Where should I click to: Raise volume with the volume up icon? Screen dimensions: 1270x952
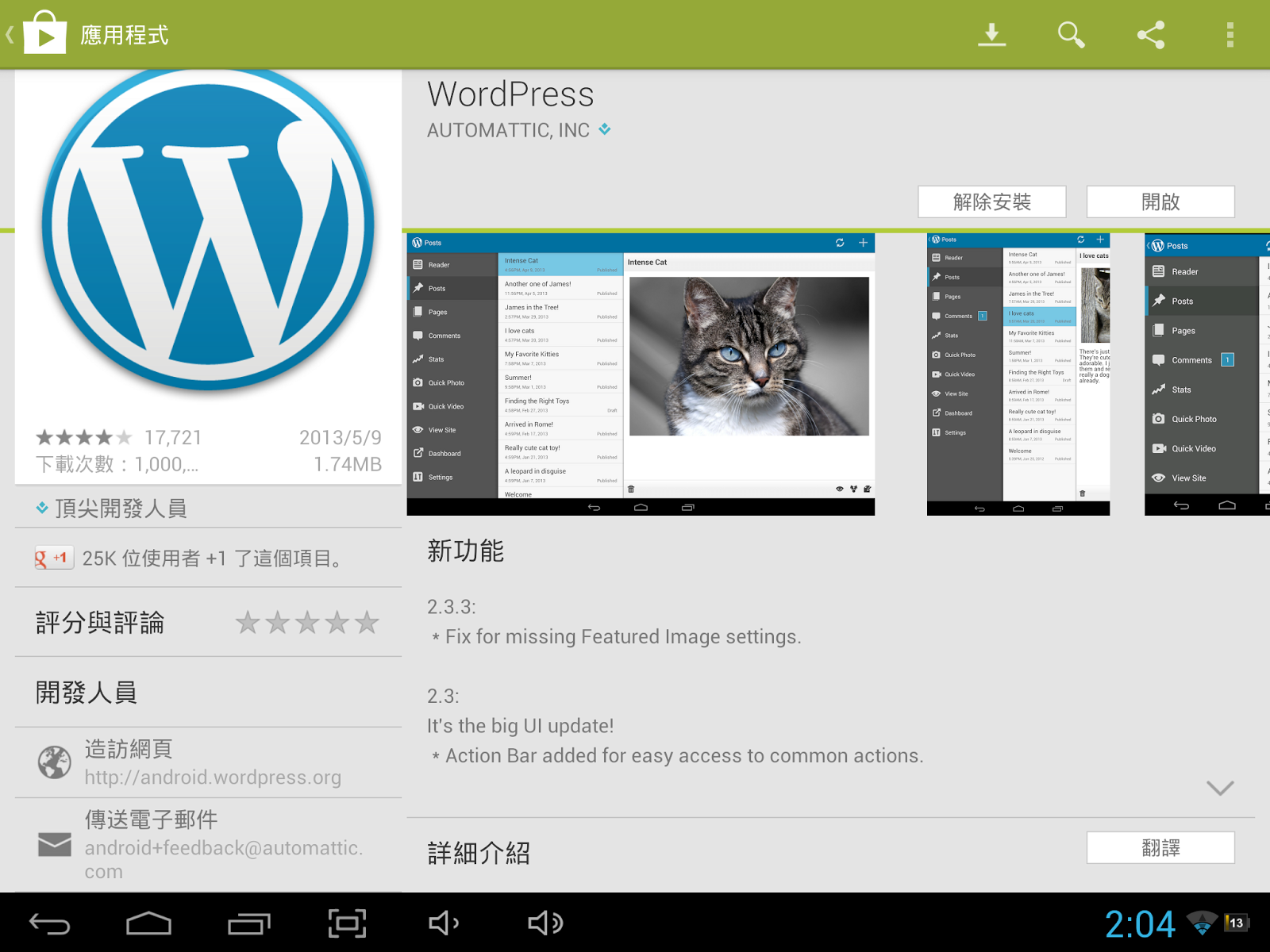tap(545, 923)
